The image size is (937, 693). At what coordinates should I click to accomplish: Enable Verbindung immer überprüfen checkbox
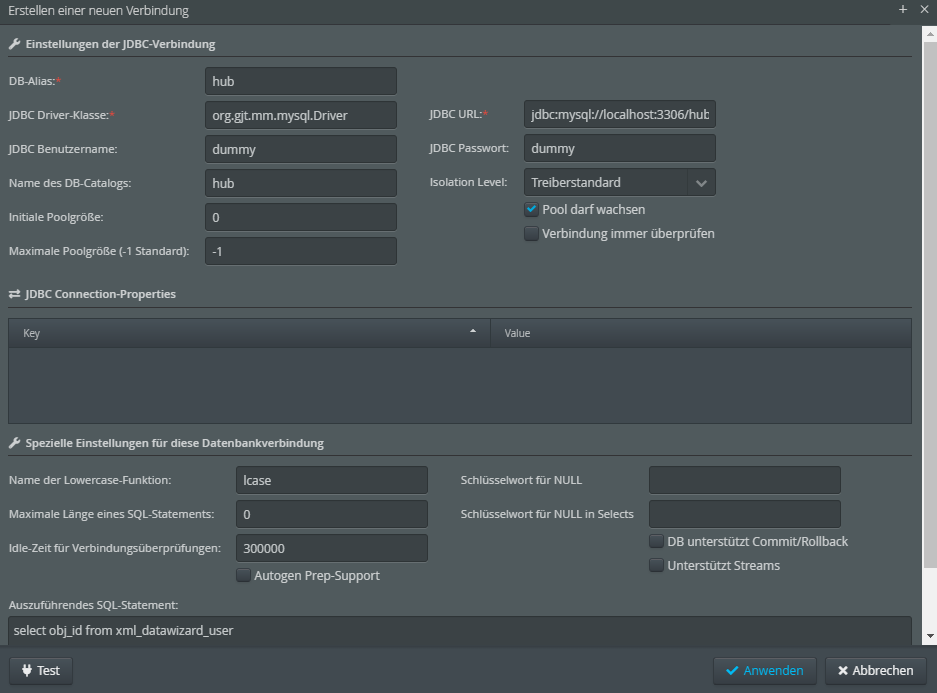point(531,234)
